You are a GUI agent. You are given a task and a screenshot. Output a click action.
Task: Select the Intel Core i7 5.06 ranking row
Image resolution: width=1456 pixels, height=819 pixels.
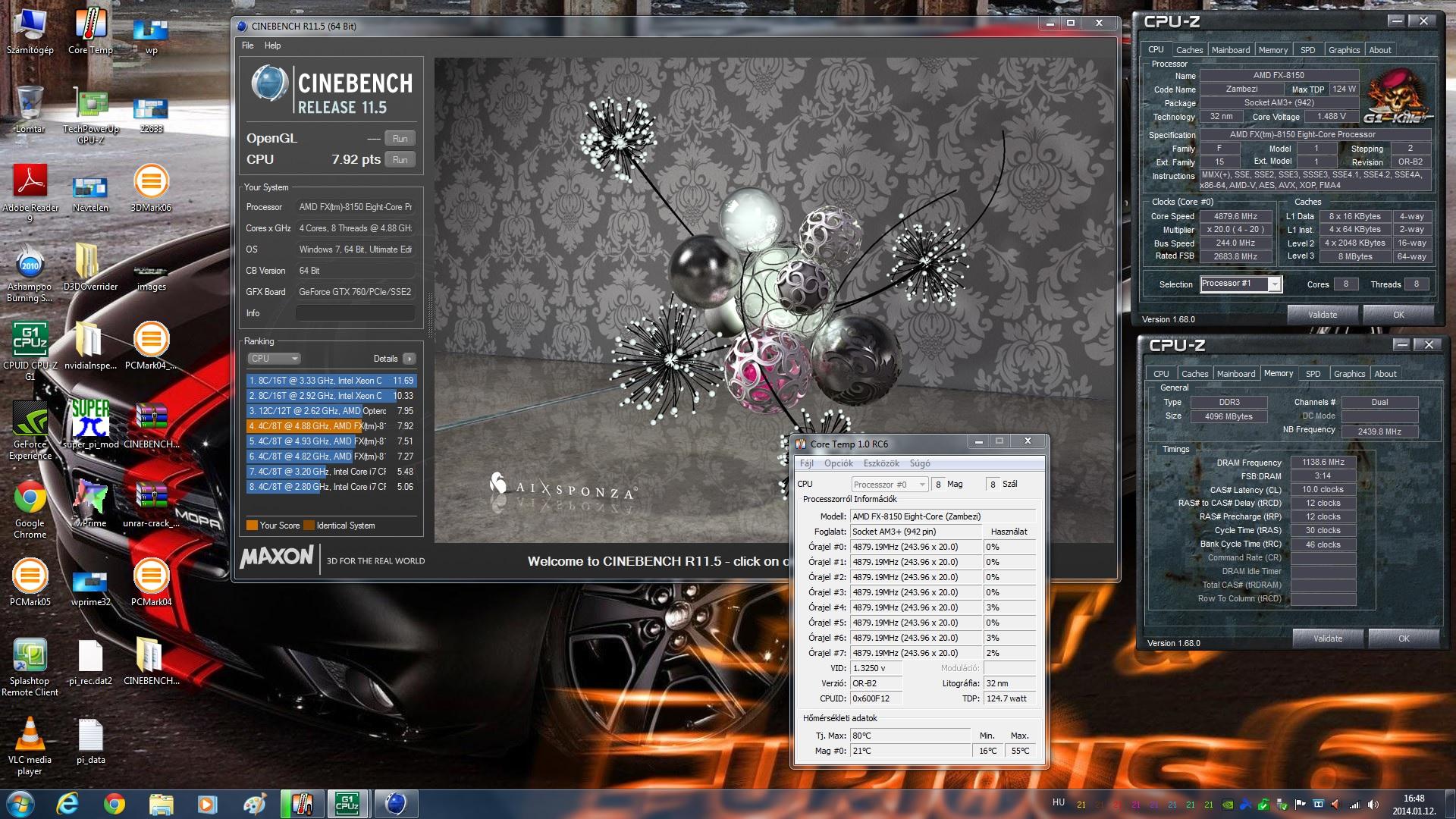[x=331, y=487]
